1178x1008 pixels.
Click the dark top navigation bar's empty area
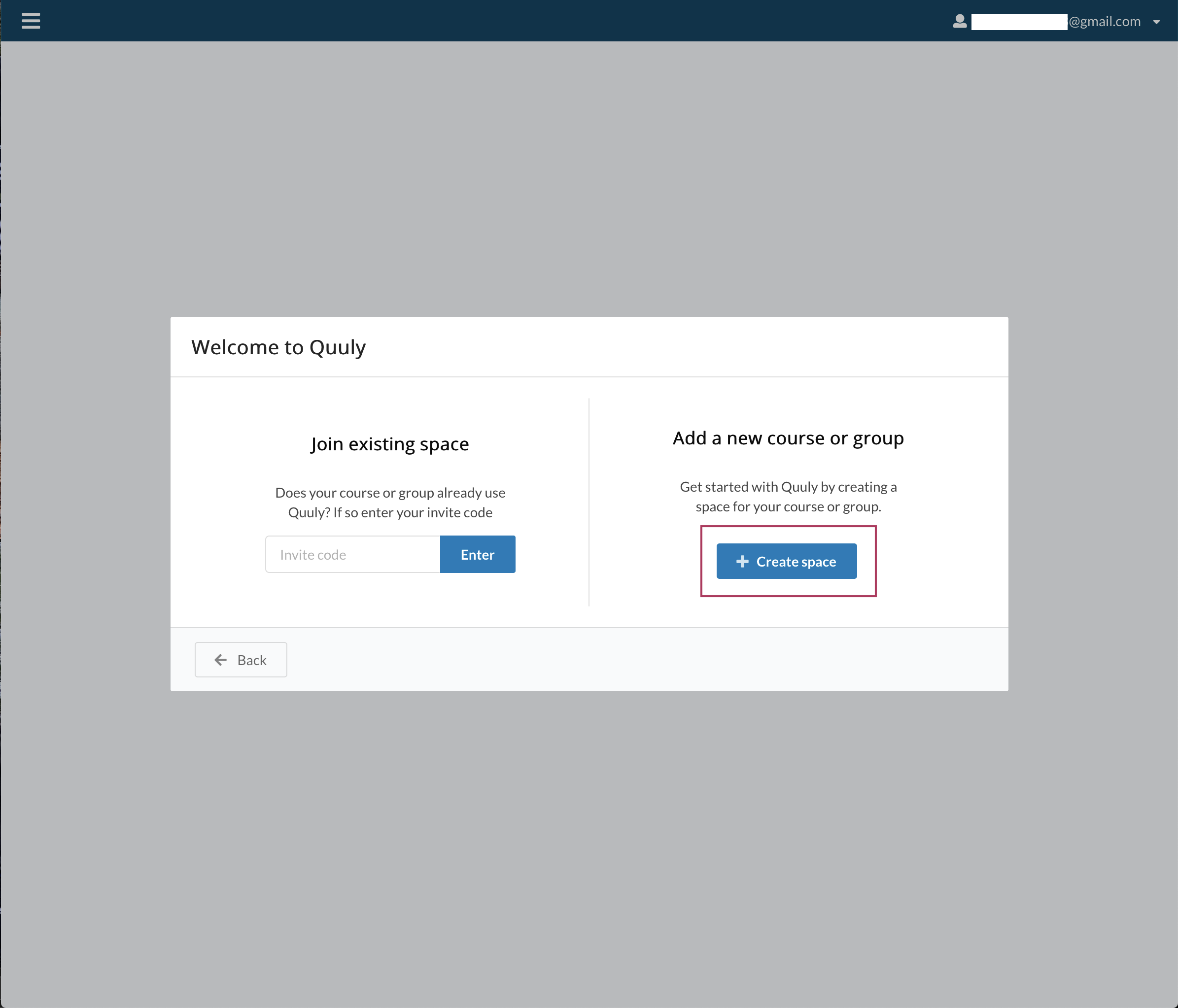489,21
